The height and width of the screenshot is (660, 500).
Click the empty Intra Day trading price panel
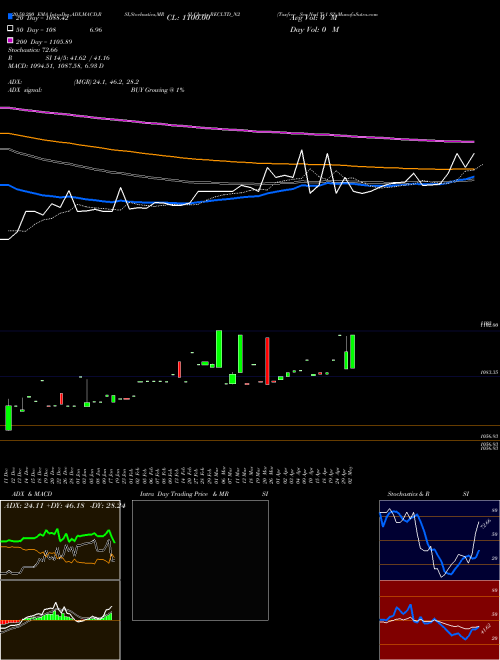pyautogui.click(x=200, y=560)
